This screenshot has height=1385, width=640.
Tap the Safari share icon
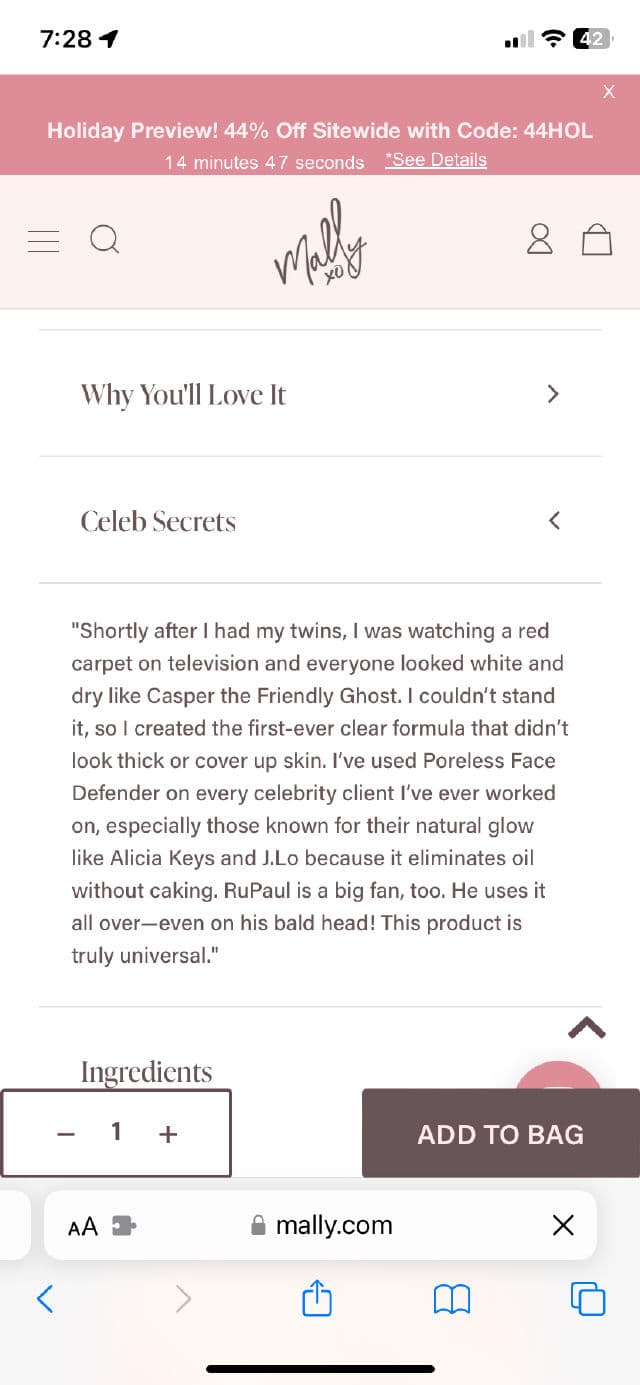click(x=317, y=1298)
